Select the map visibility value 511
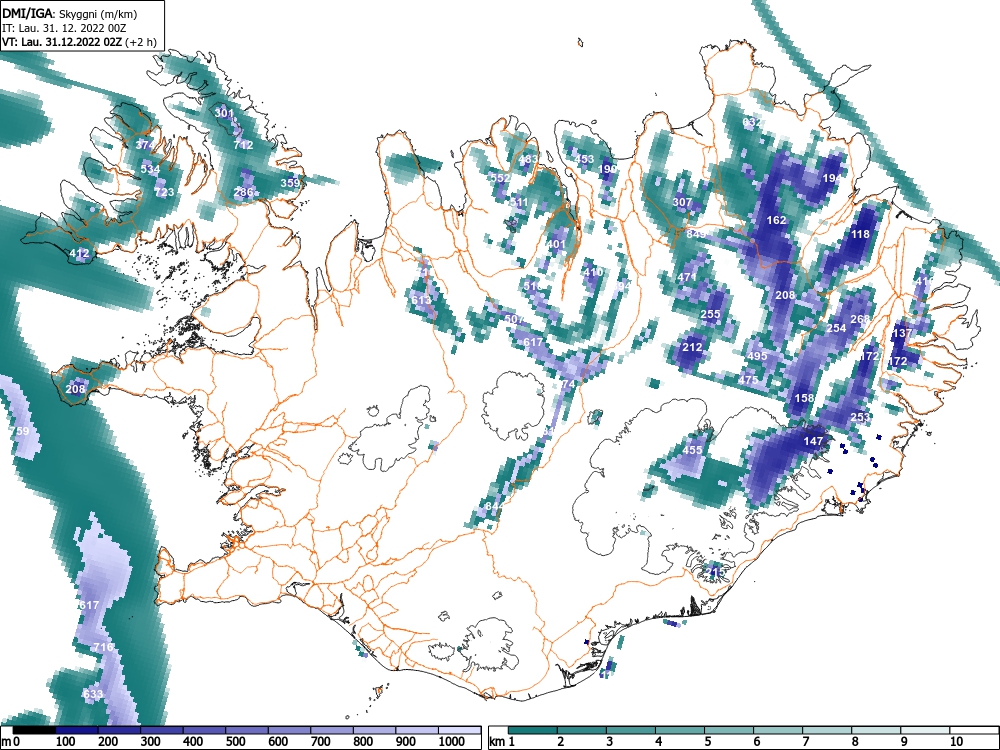 pyautogui.click(x=518, y=202)
